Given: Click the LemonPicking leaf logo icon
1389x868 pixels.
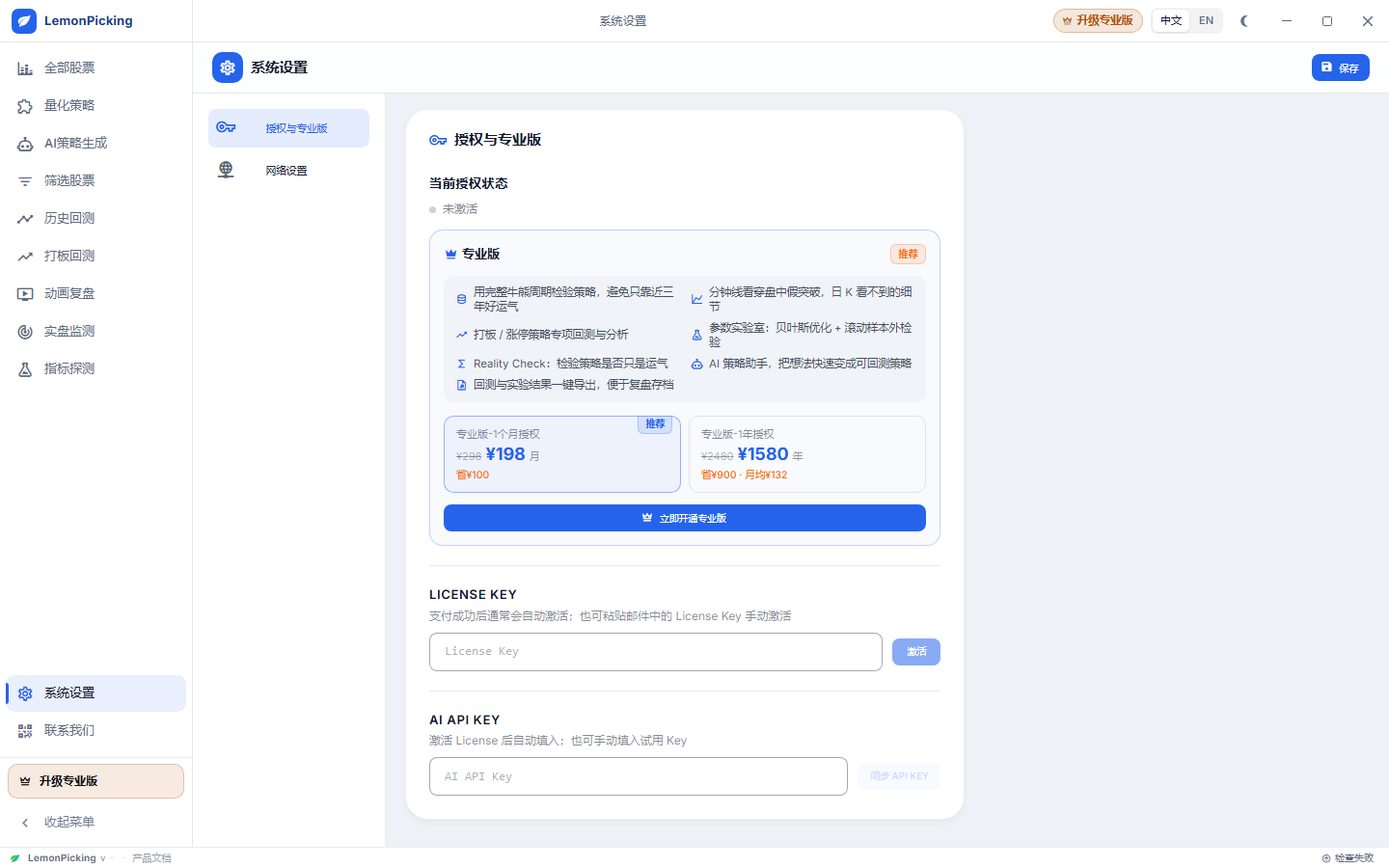Looking at the screenshot, I should click(x=24, y=20).
